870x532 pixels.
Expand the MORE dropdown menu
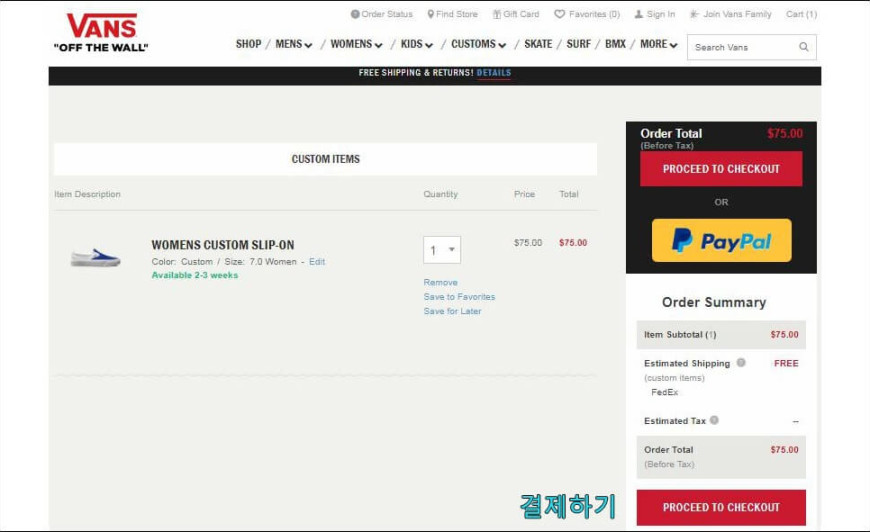click(659, 44)
